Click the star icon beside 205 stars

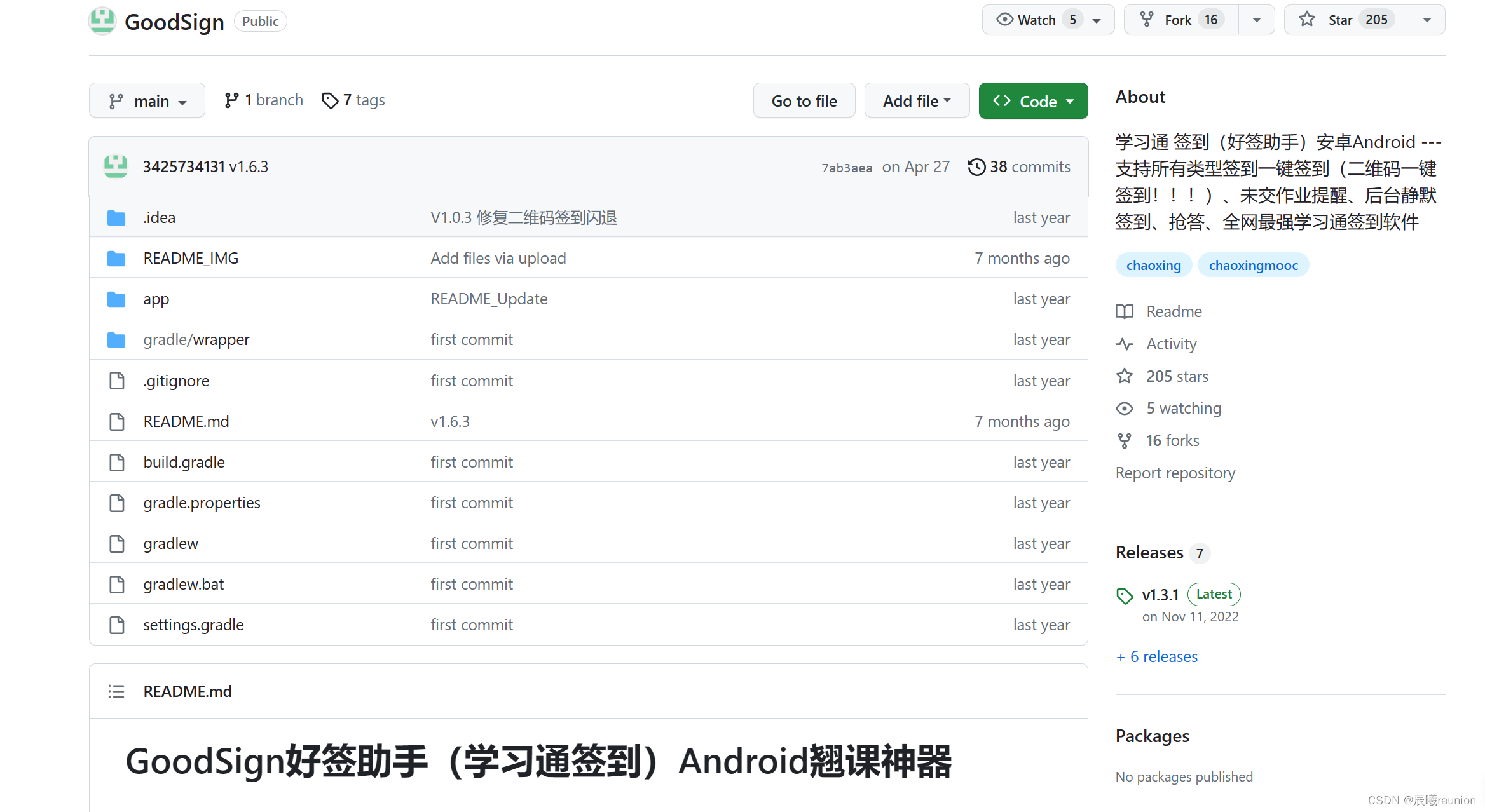click(x=1125, y=376)
